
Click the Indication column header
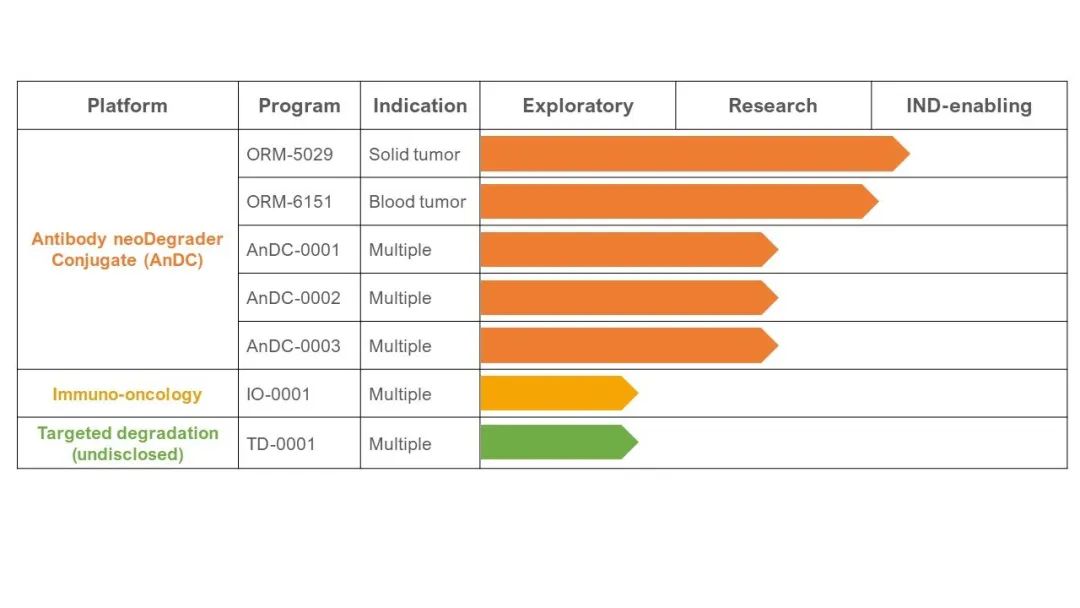point(420,105)
